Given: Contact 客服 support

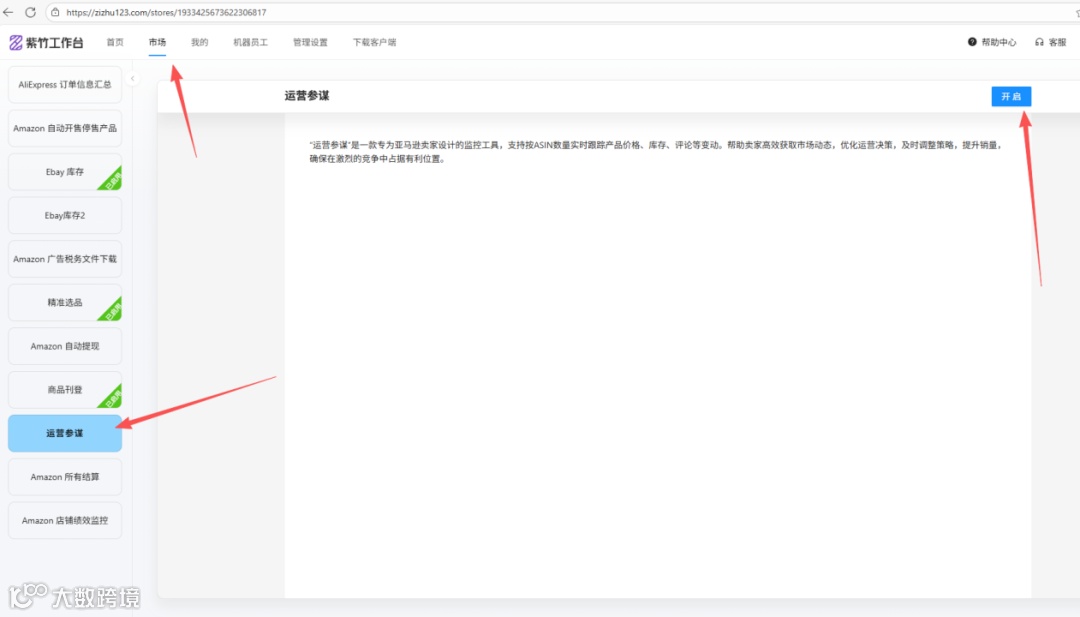Looking at the screenshot, I should pos(1057,43).
